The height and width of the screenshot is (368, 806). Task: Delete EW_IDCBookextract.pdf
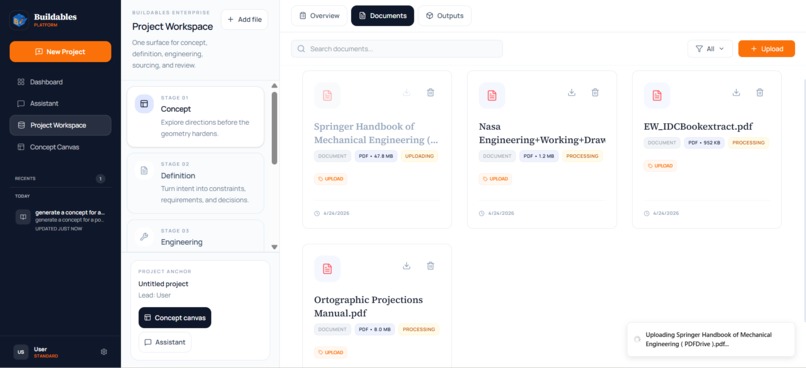(x=760, y=93)
